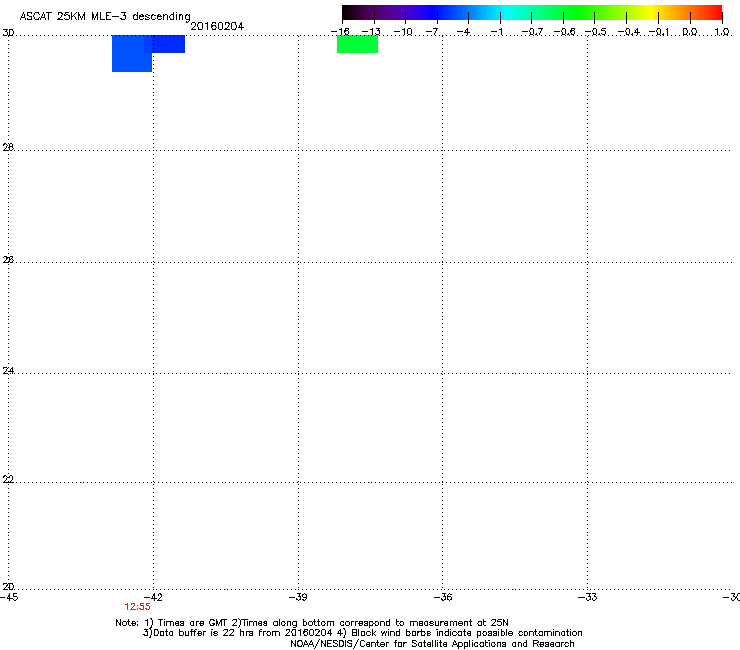This screenshot has width=740, height=650.
Task: Click the rainbow color scale bar
Action: tap(532, 13)
